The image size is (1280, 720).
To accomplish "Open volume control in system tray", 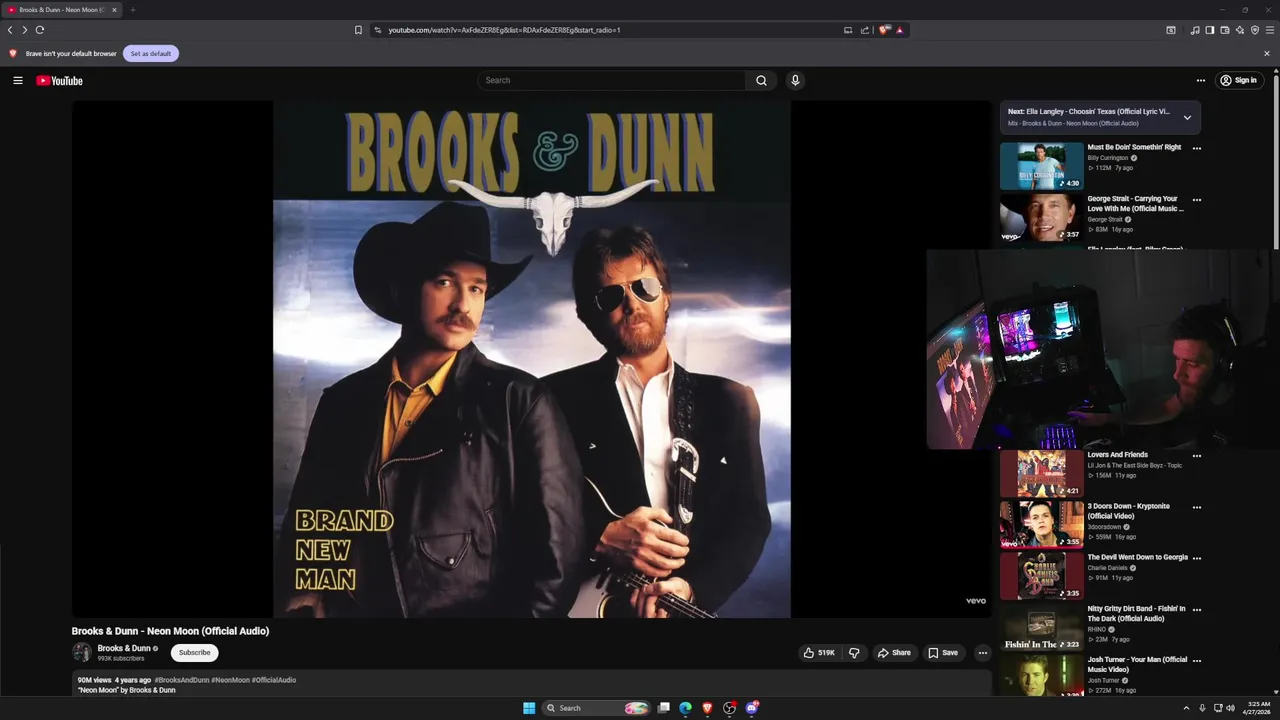I will (1230, 708).
